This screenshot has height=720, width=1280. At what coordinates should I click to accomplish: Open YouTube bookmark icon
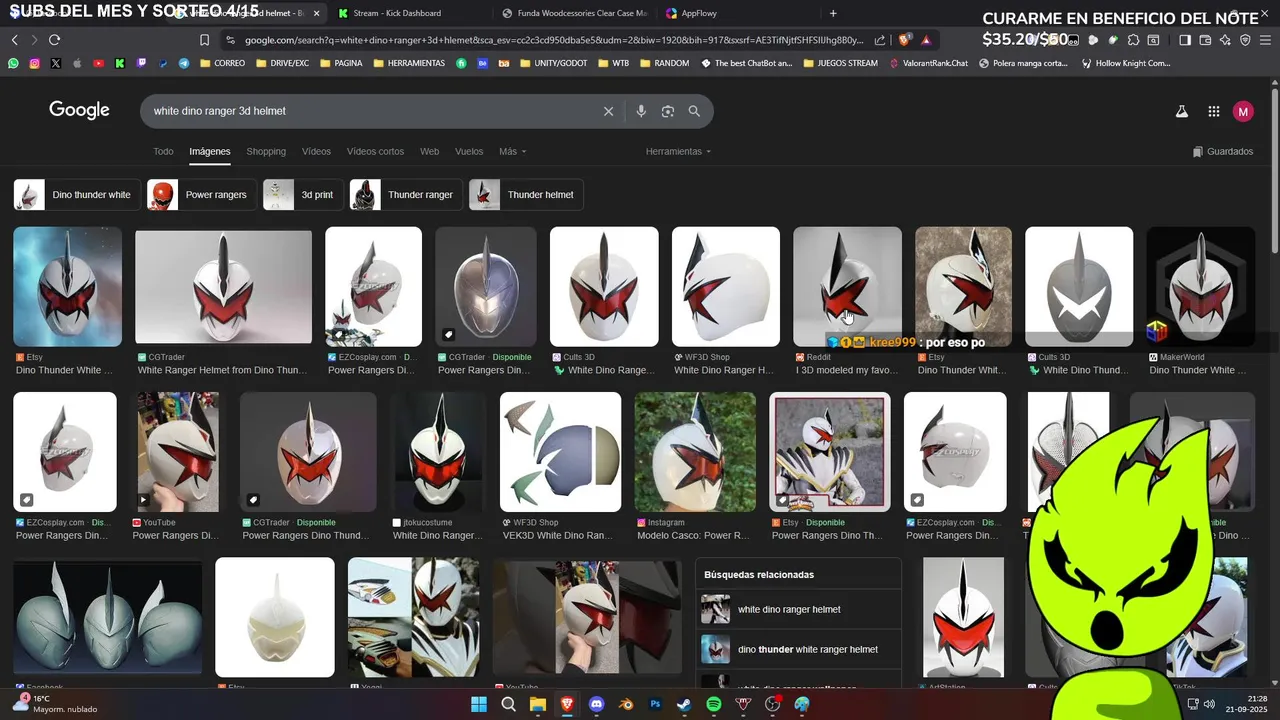(x=98, y=63)
